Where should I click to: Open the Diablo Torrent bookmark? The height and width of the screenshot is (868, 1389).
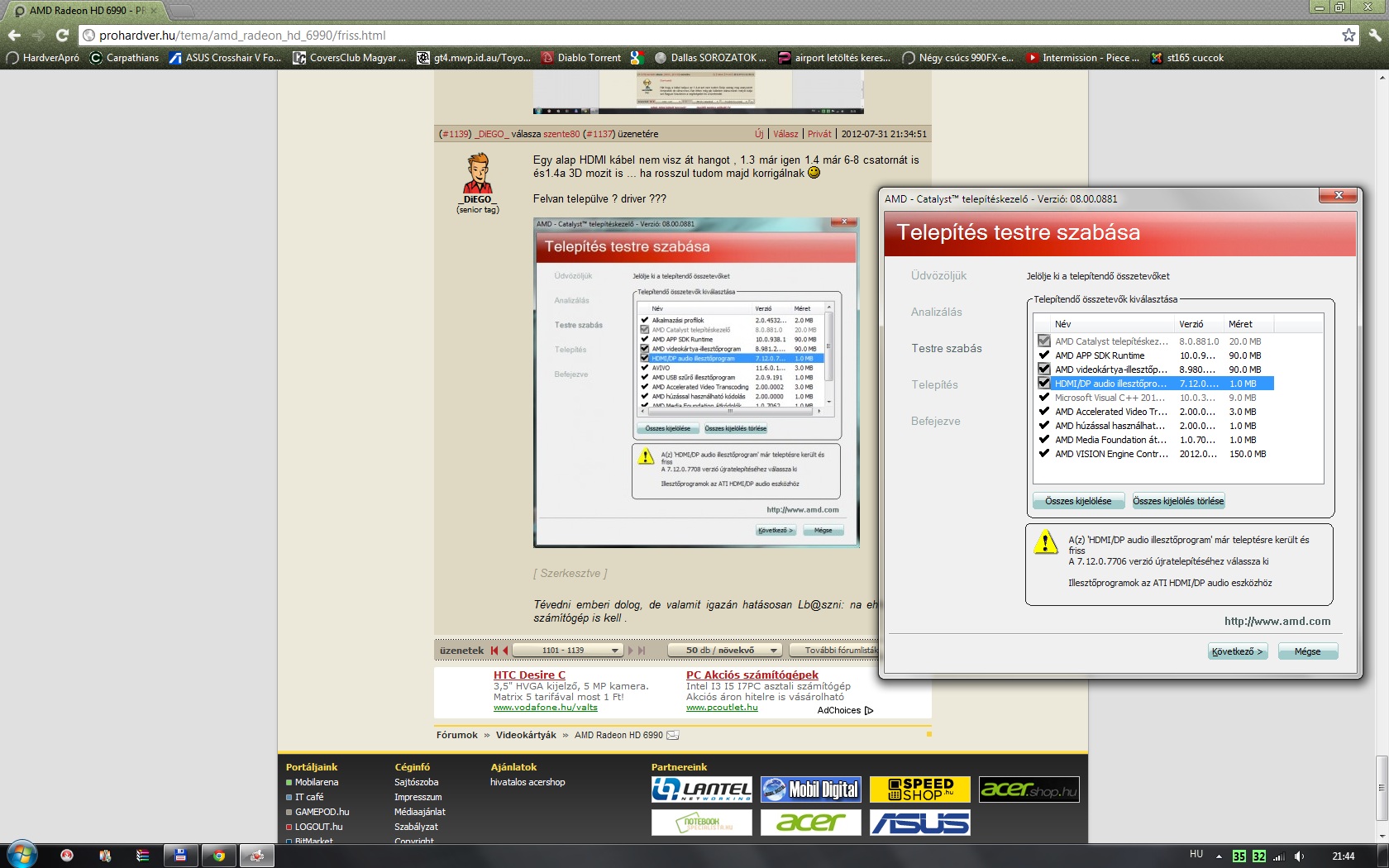[x=580, y=58]
